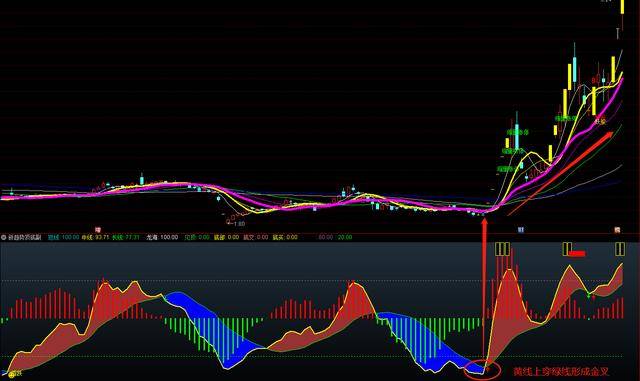Image resolution: width=640 pixels, height=381 pixels.
Task: Select the far-right double yellow bar signal
Action: pyautogui.click(x=620, y=249)
